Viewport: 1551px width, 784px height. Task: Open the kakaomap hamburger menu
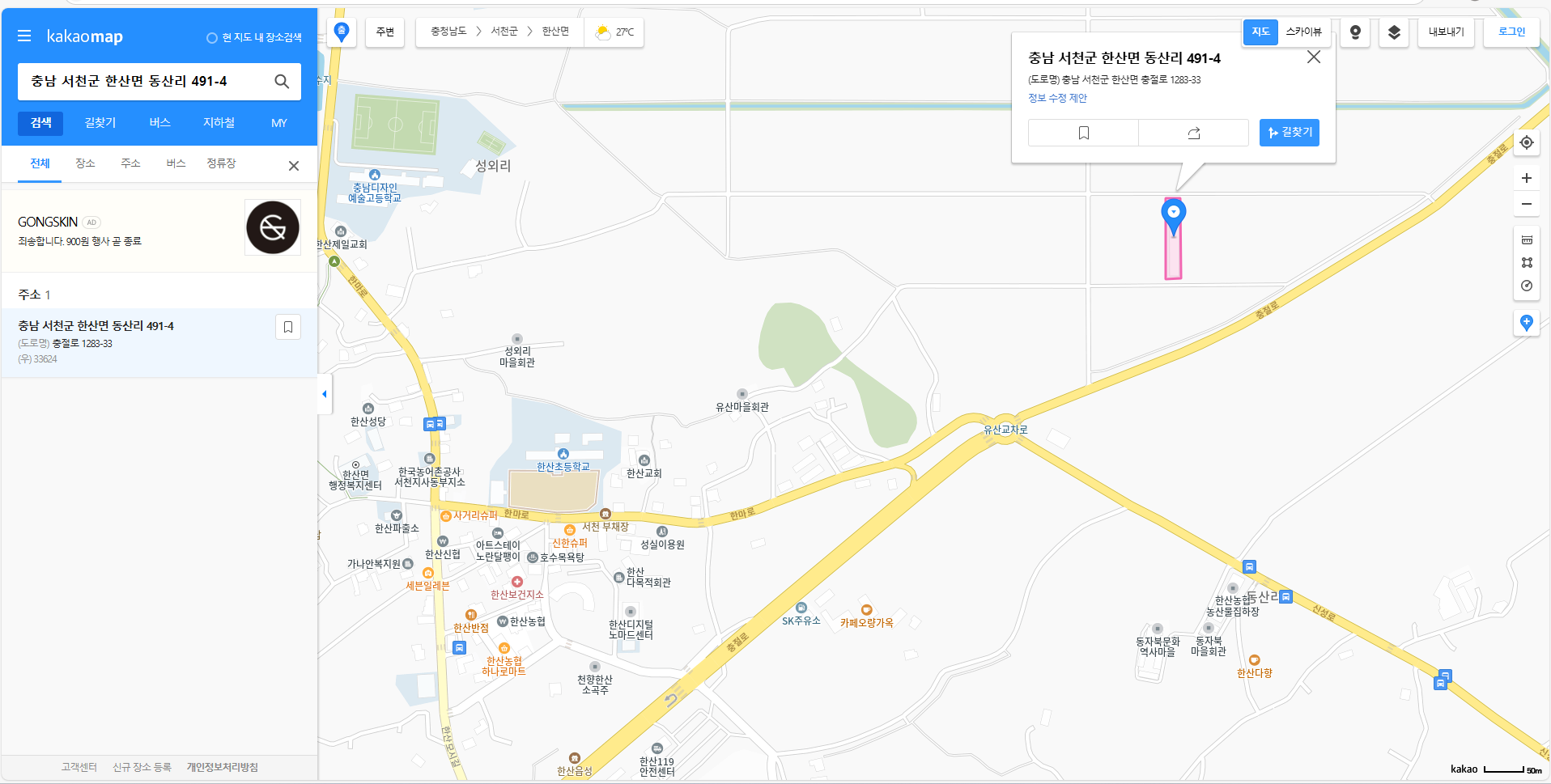pyautogui.click(x=24, y=36)
